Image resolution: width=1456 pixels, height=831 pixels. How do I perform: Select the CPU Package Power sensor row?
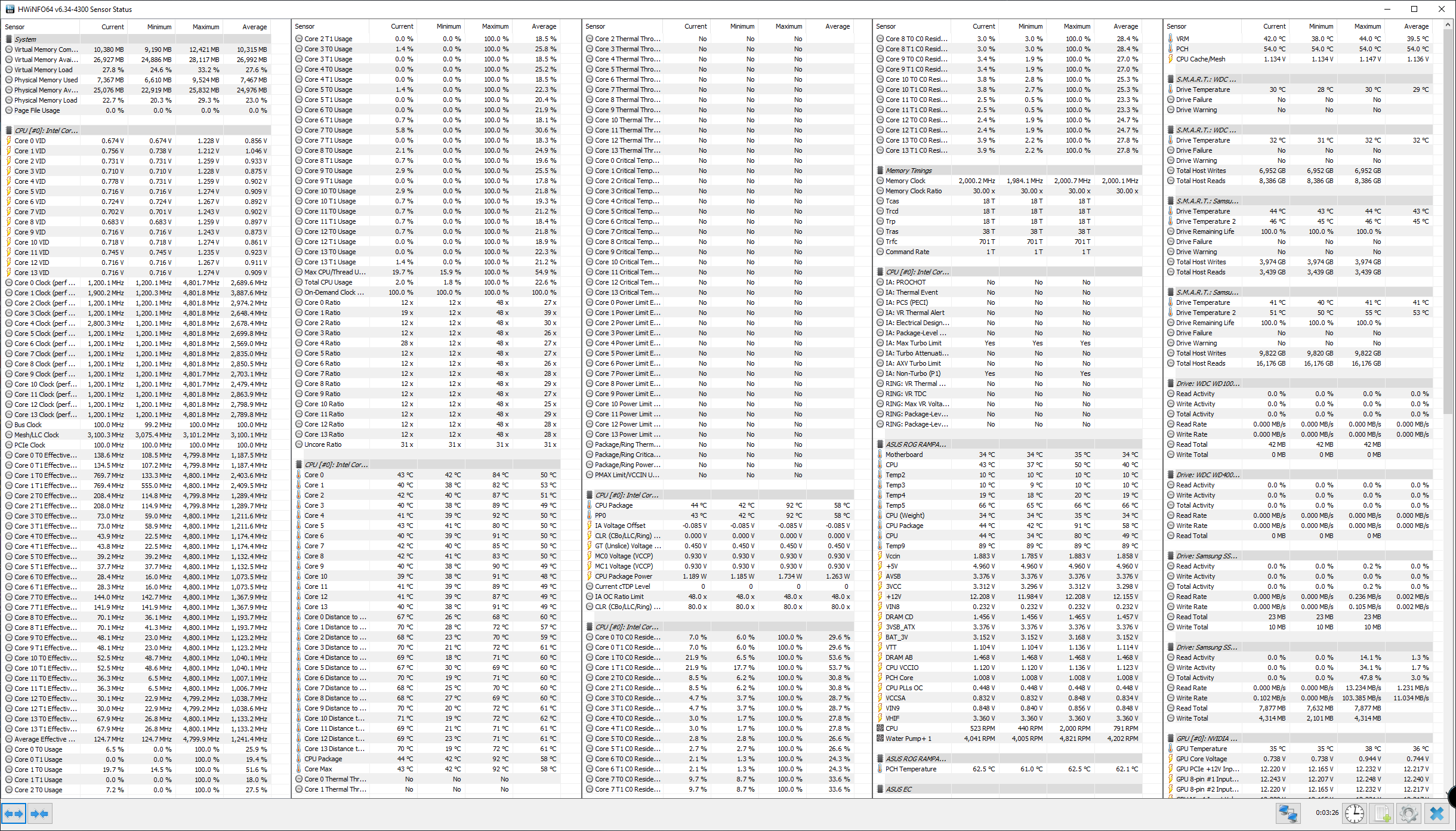click(x=623, y=576)
